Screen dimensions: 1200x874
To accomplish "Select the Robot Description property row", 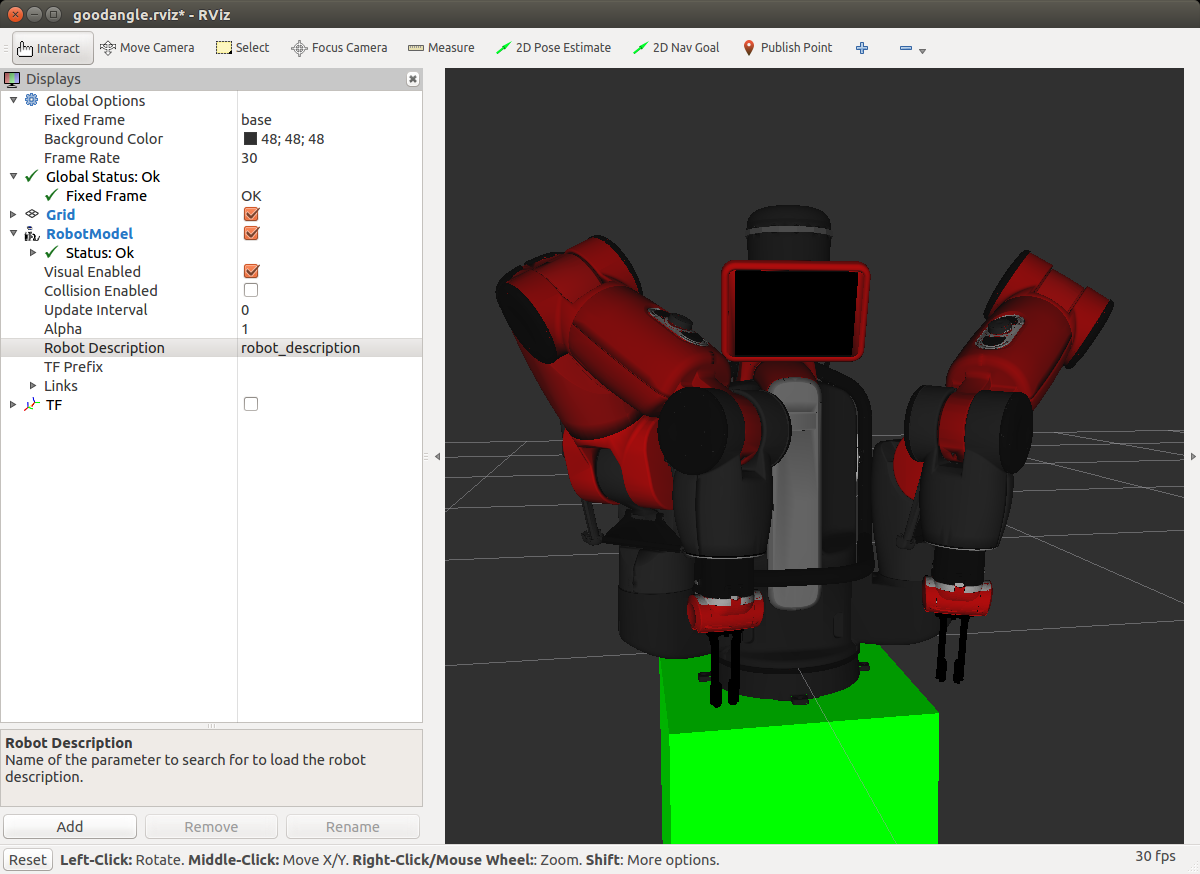I will [211, 347].
